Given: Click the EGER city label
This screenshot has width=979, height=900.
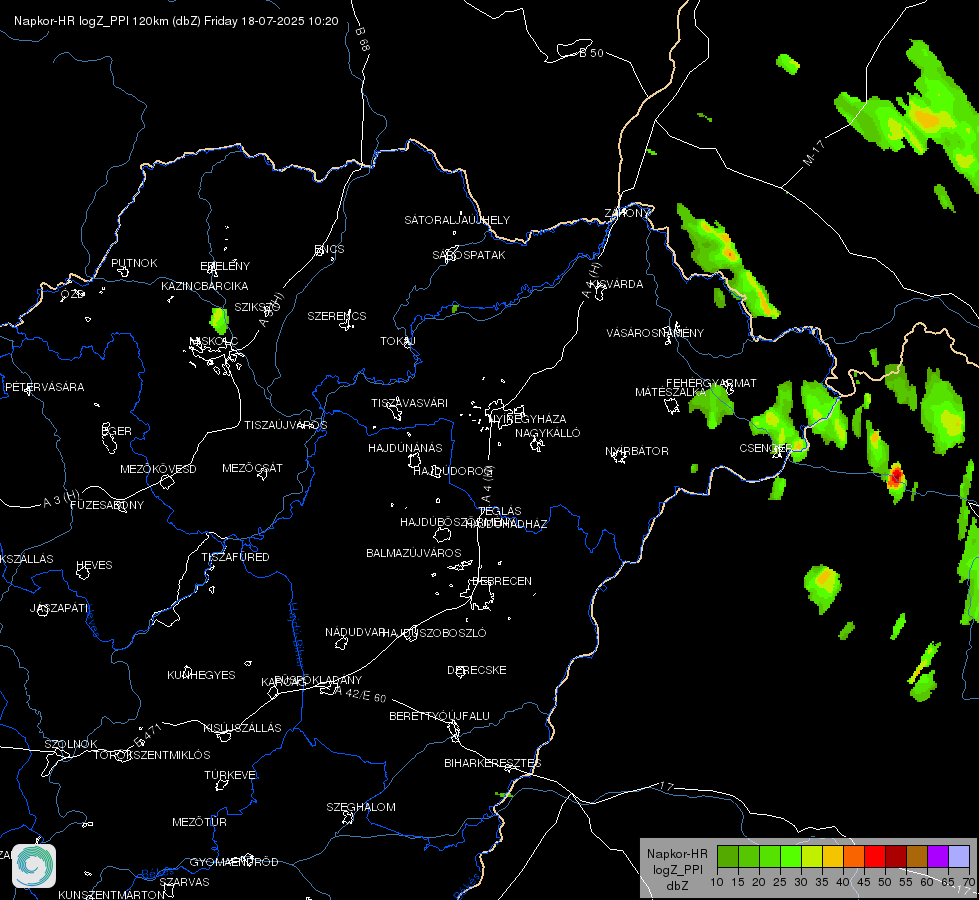Looking at the screenshot, I should (x=116, y=431).
